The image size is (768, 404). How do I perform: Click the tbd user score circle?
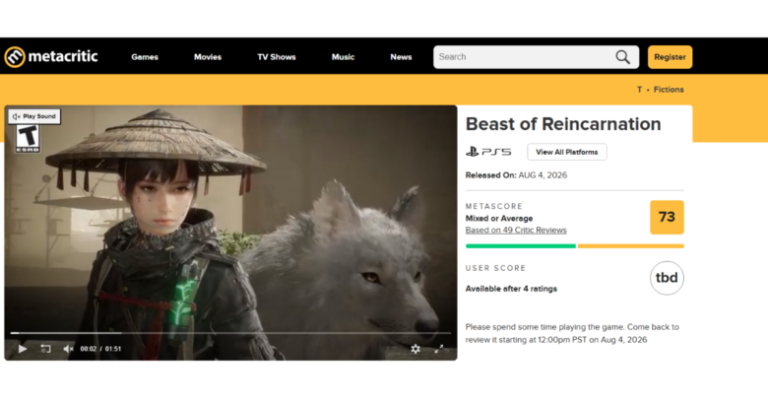667,278
